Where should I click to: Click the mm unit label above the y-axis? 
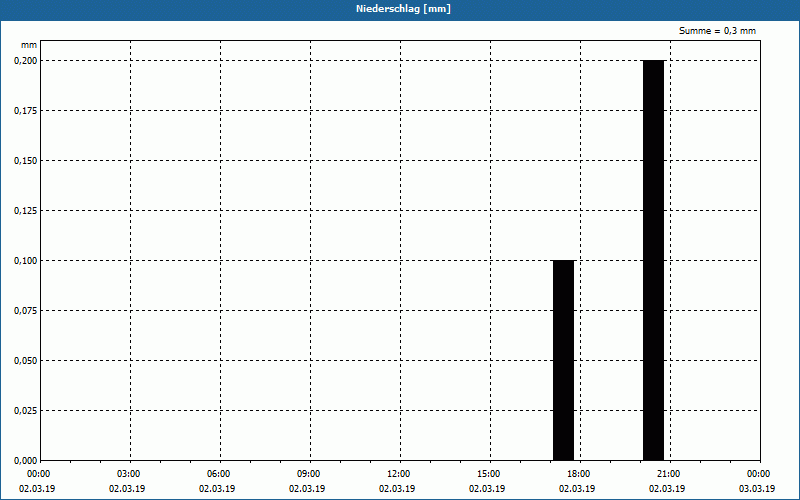click(29, 45)
